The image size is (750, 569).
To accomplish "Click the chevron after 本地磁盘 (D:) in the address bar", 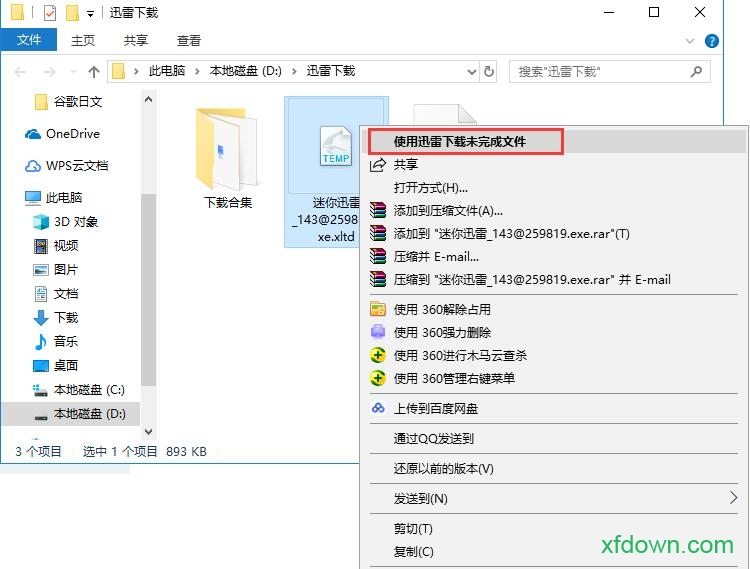I will [294, 72].
